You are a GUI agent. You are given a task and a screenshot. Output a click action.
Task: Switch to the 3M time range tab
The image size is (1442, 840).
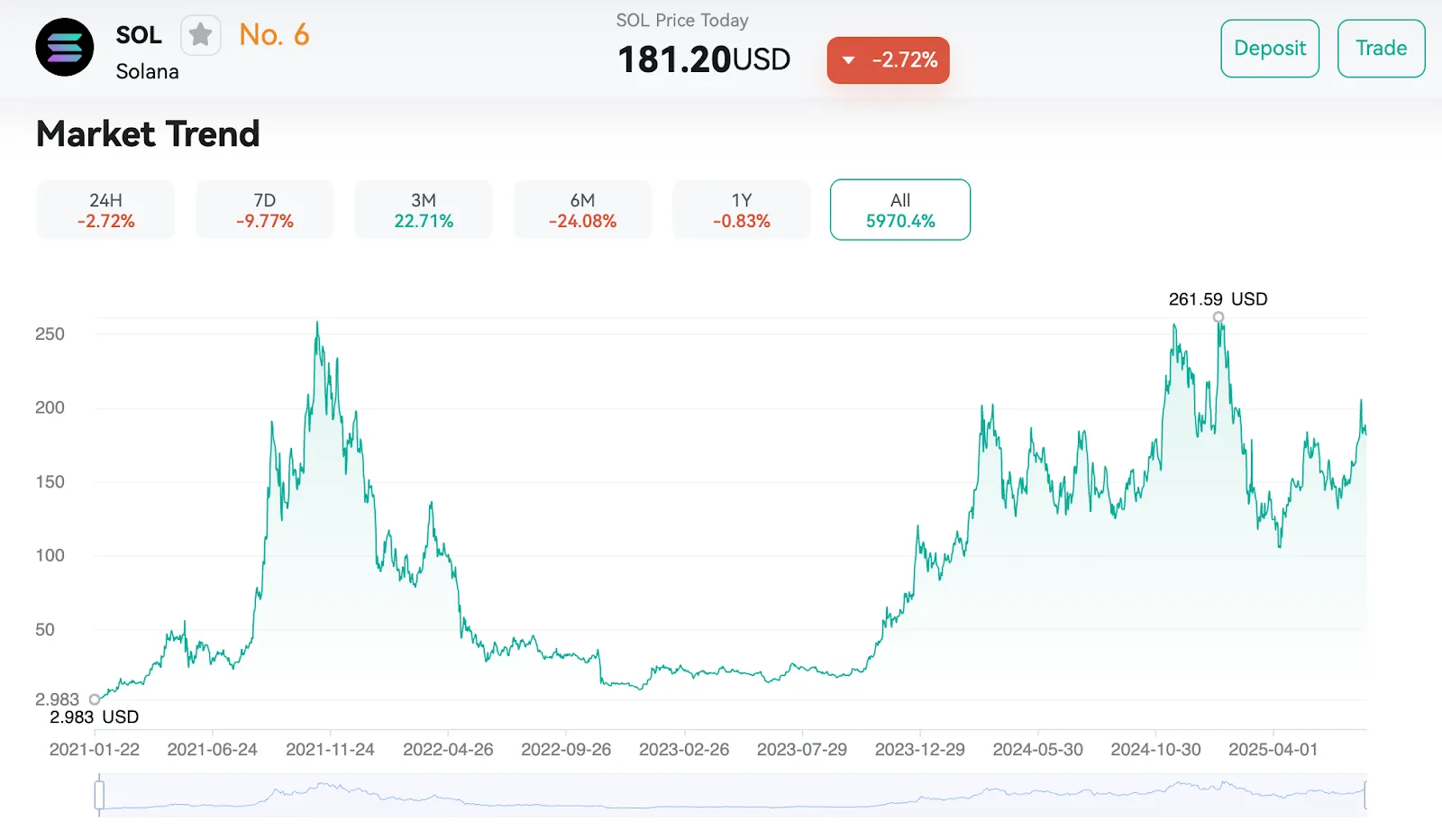point(424,210)
